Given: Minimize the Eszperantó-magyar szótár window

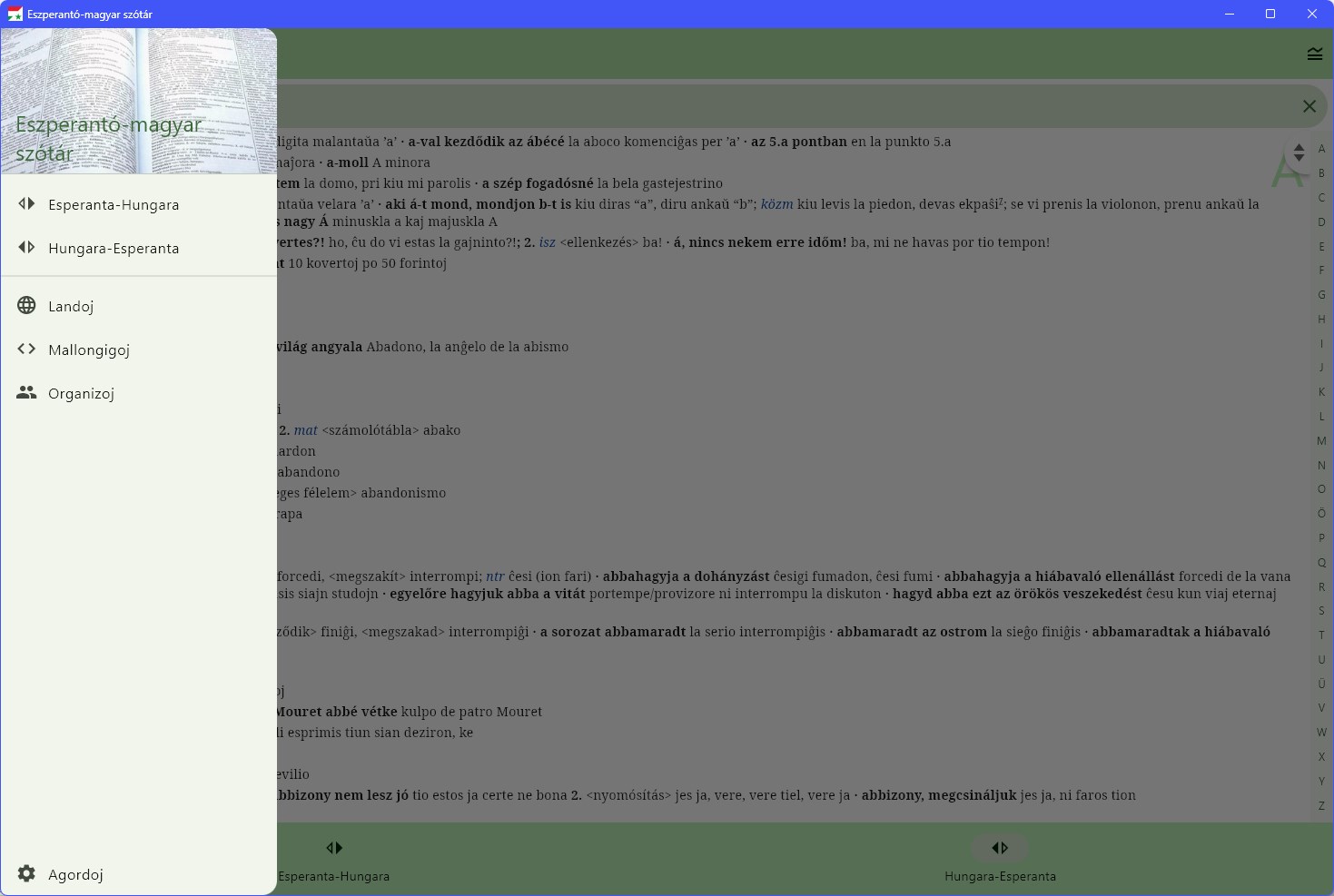Looking at the screenshot, I should pos(1230,14).
